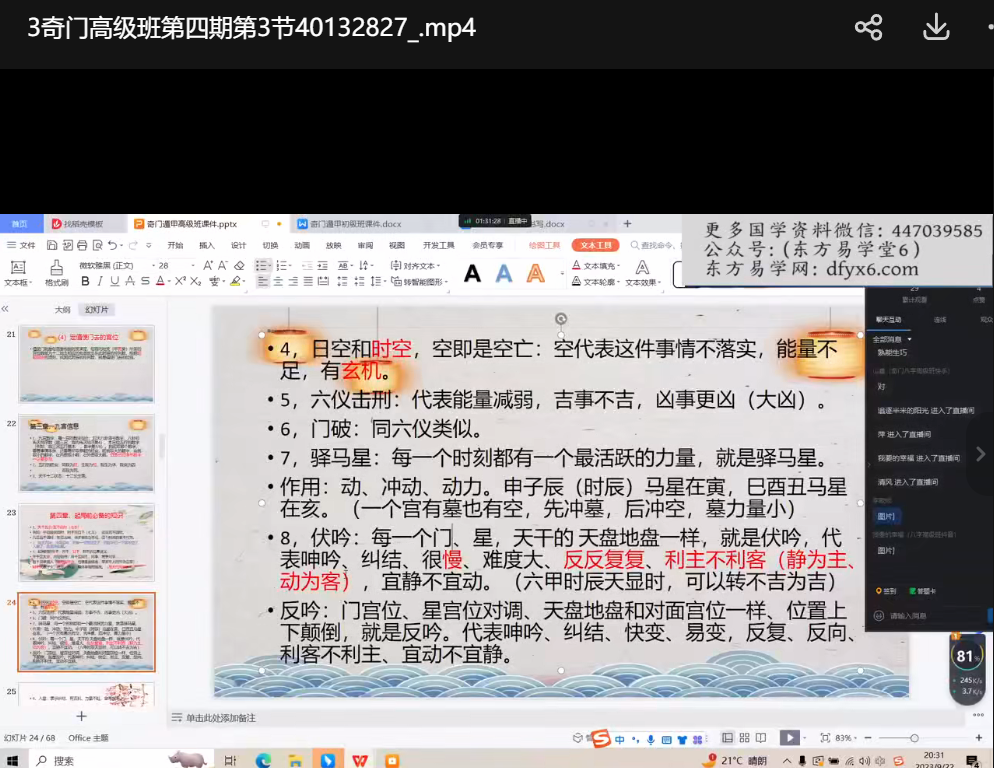Screen dimensions: 994x768
Task: Switch to slide sorter grid view icon
Action: tap(742, 738)
